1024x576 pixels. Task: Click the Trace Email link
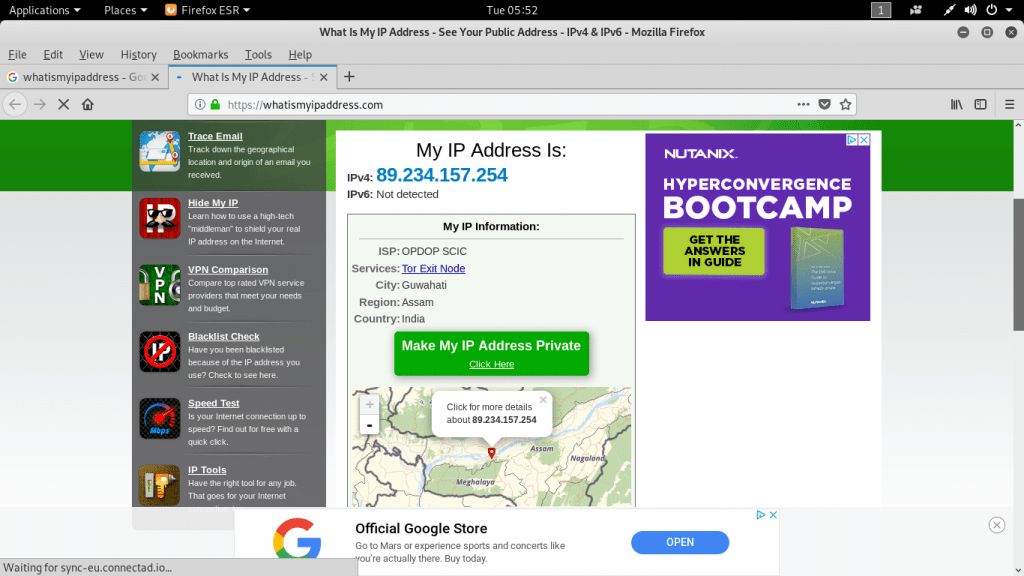tap(215, 136)
